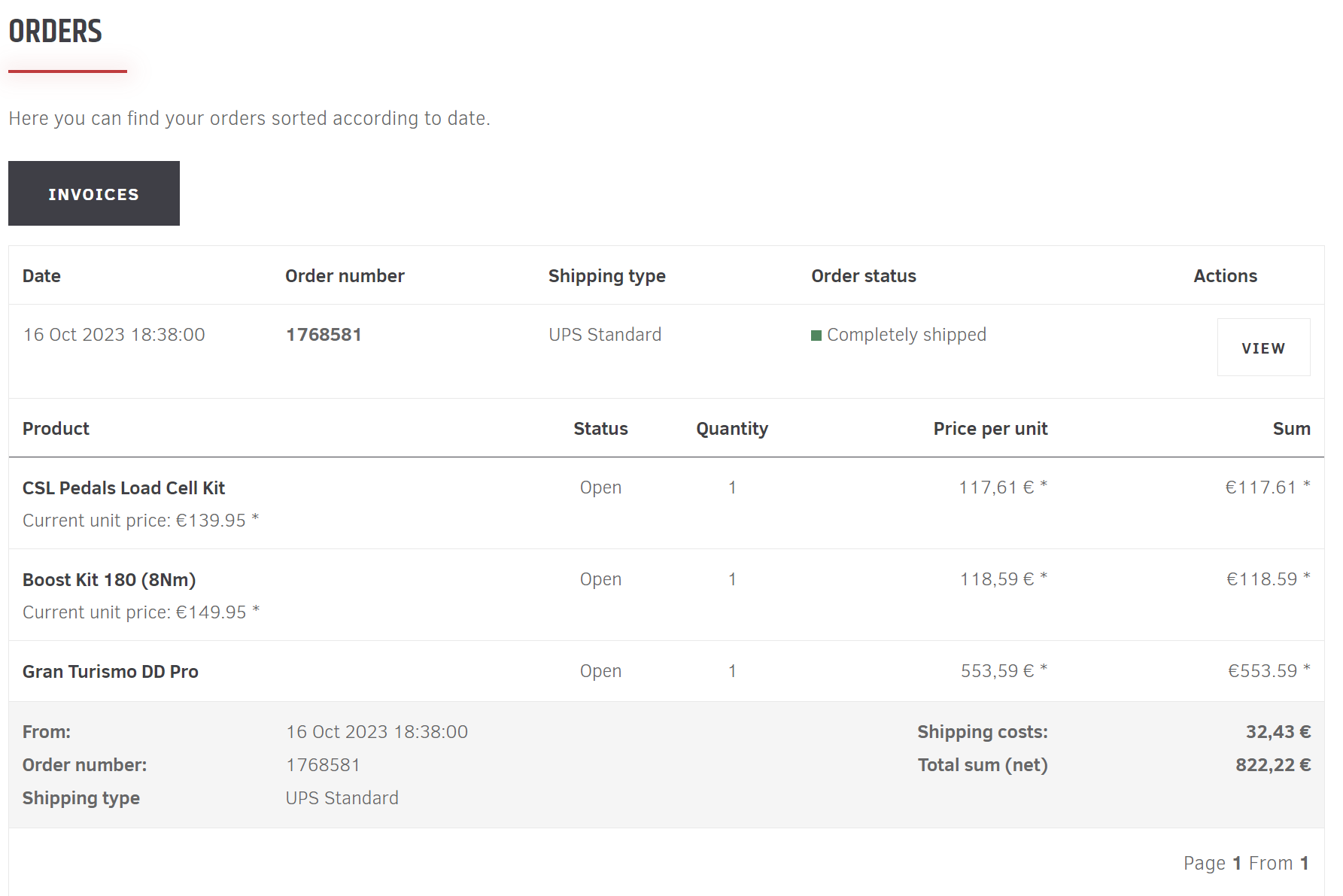Click the Shipping type column header
Screen dimensions: 1343x896
point(607,276)
